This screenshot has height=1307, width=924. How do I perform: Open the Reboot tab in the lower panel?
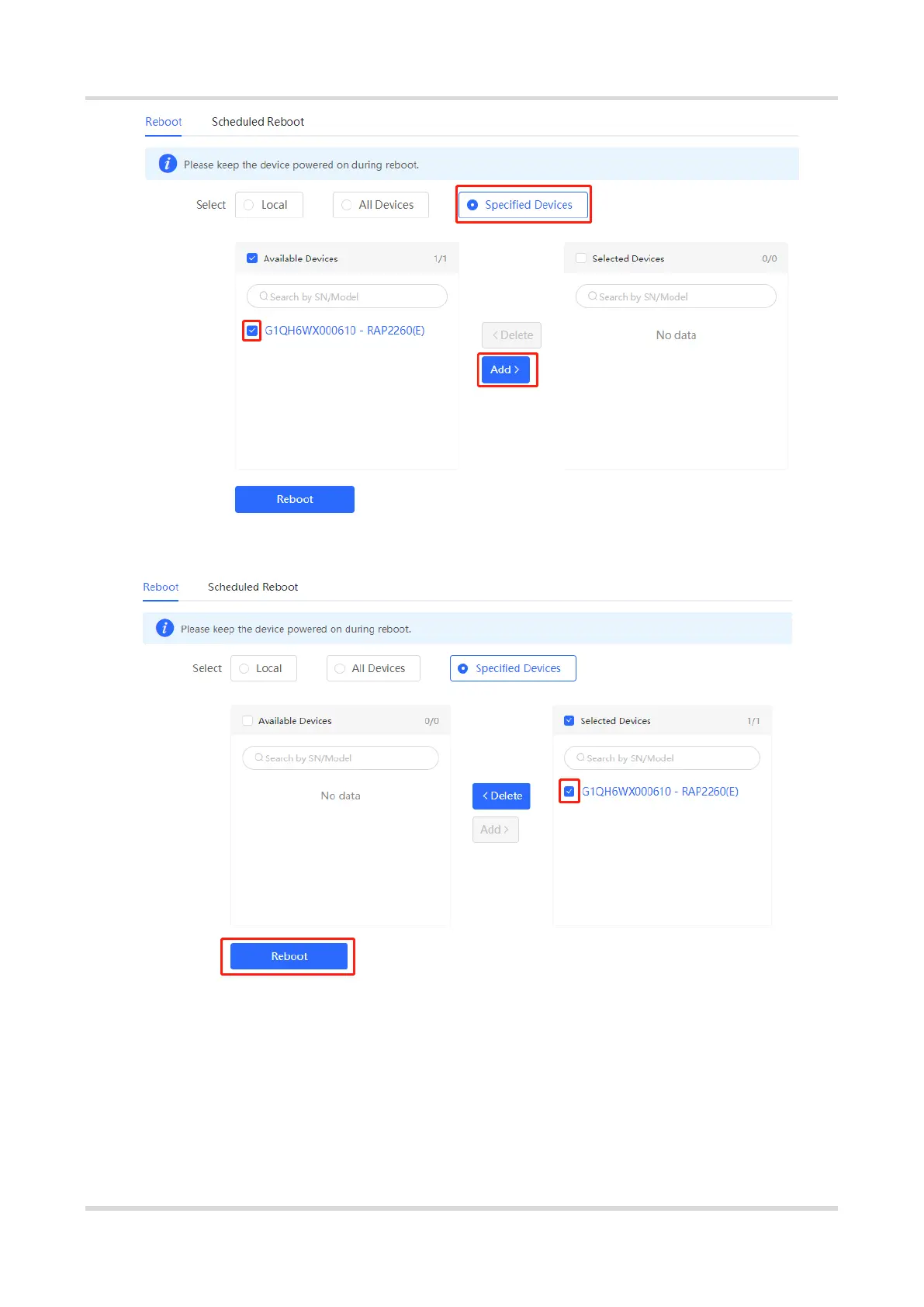[x=161, y=588]
